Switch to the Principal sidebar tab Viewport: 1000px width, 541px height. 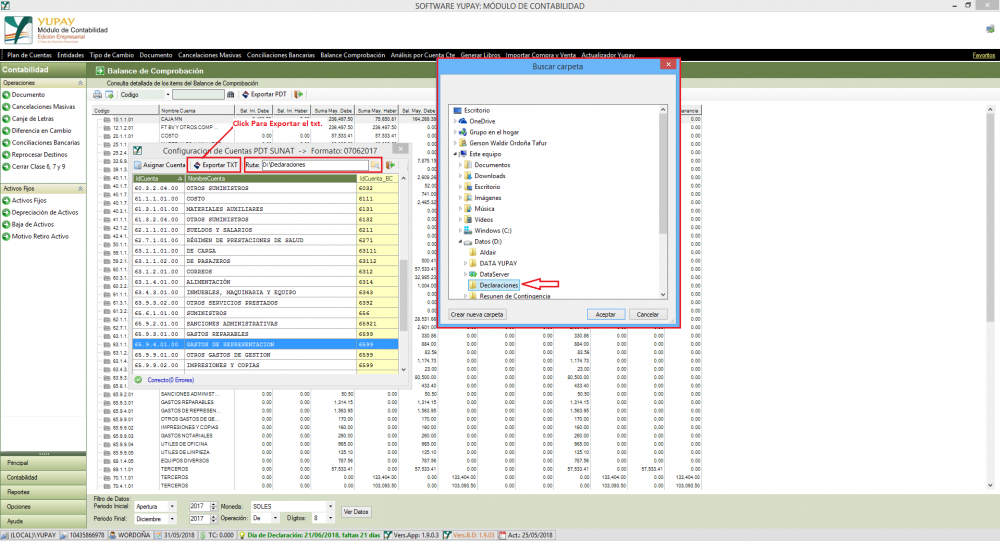43,463
